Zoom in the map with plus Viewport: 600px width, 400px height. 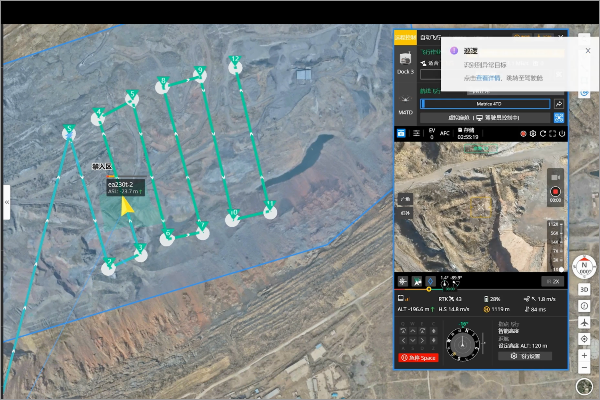click(584, 355)
